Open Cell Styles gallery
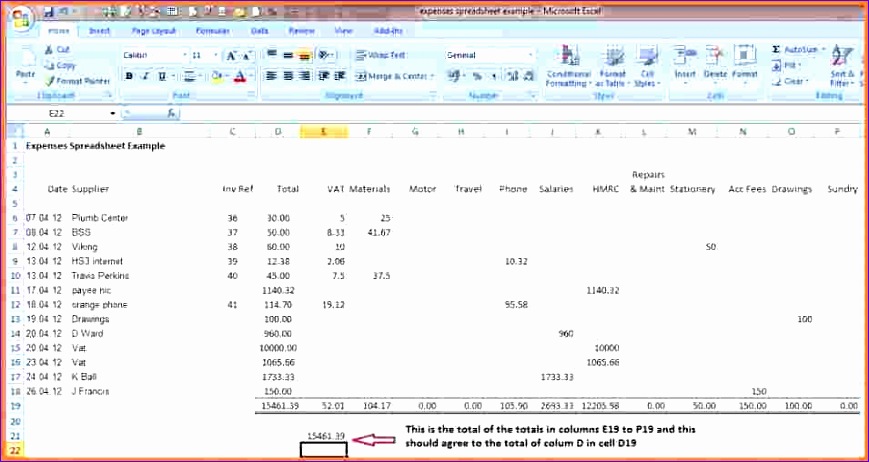869x462 pixels. 647,66
